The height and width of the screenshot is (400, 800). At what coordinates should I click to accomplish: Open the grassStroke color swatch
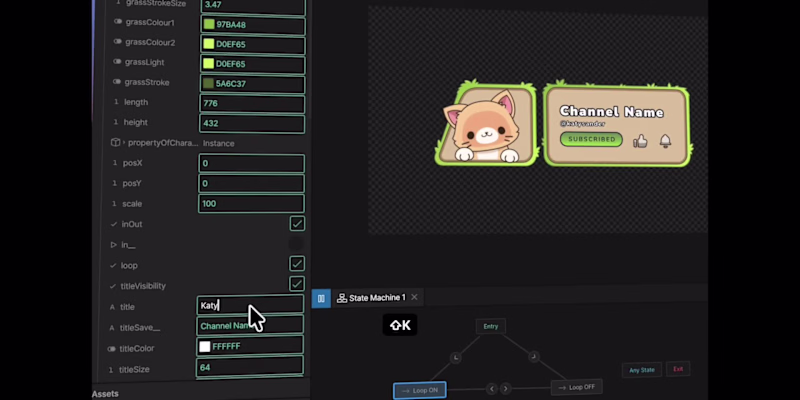point(208,84)
